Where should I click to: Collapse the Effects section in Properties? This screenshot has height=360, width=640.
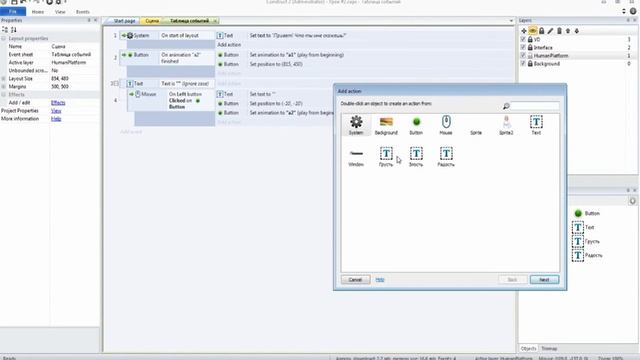[x=4, y=94]
